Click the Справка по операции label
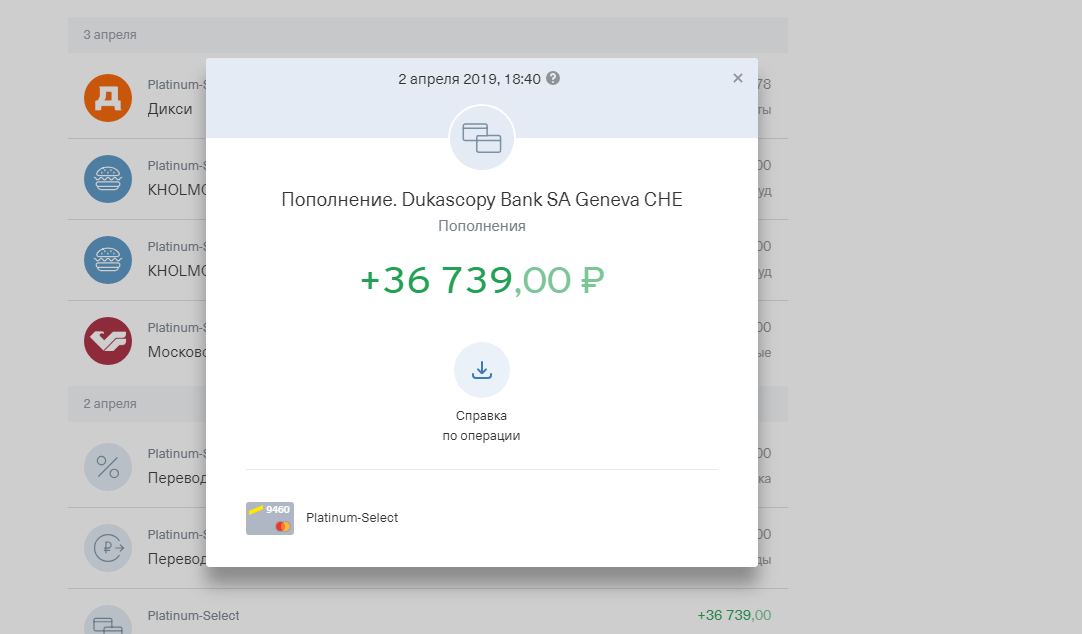 [482, 426]
